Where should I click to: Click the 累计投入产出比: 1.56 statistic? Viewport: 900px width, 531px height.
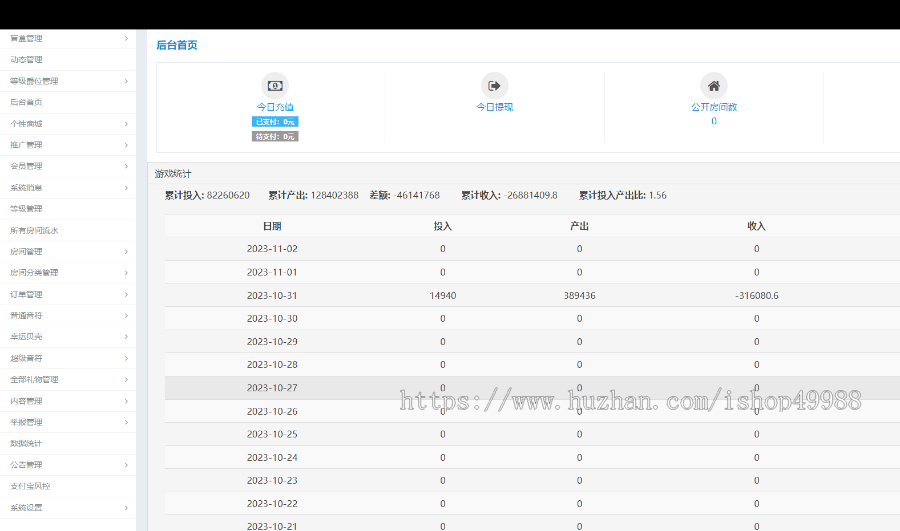623,195
